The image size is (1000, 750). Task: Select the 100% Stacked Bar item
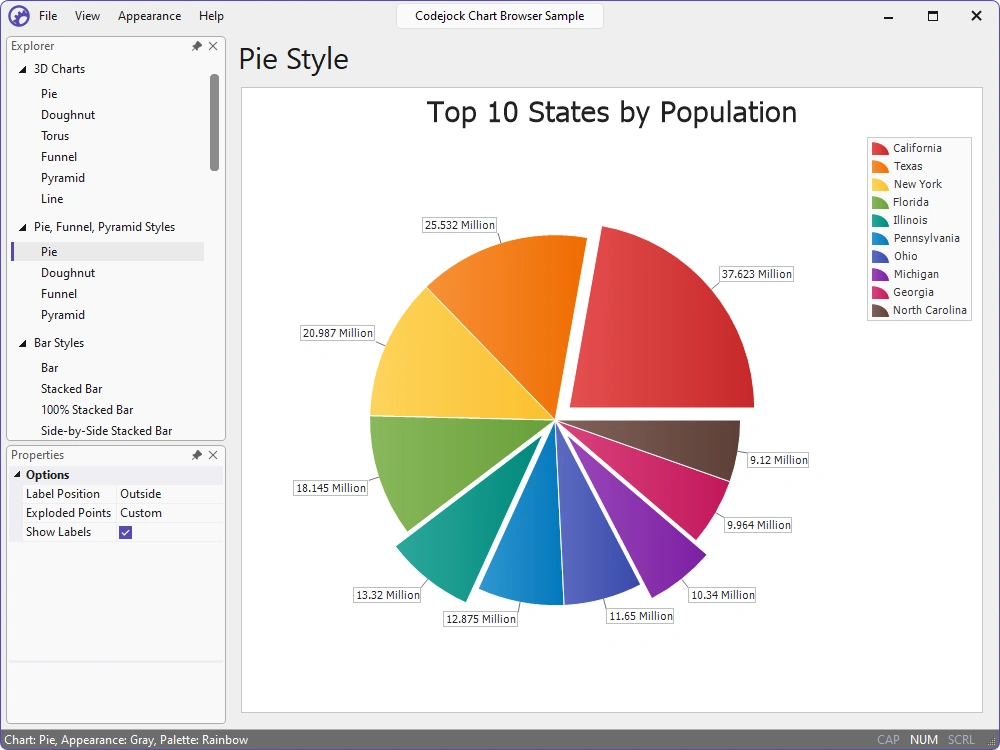pos(87,410)
